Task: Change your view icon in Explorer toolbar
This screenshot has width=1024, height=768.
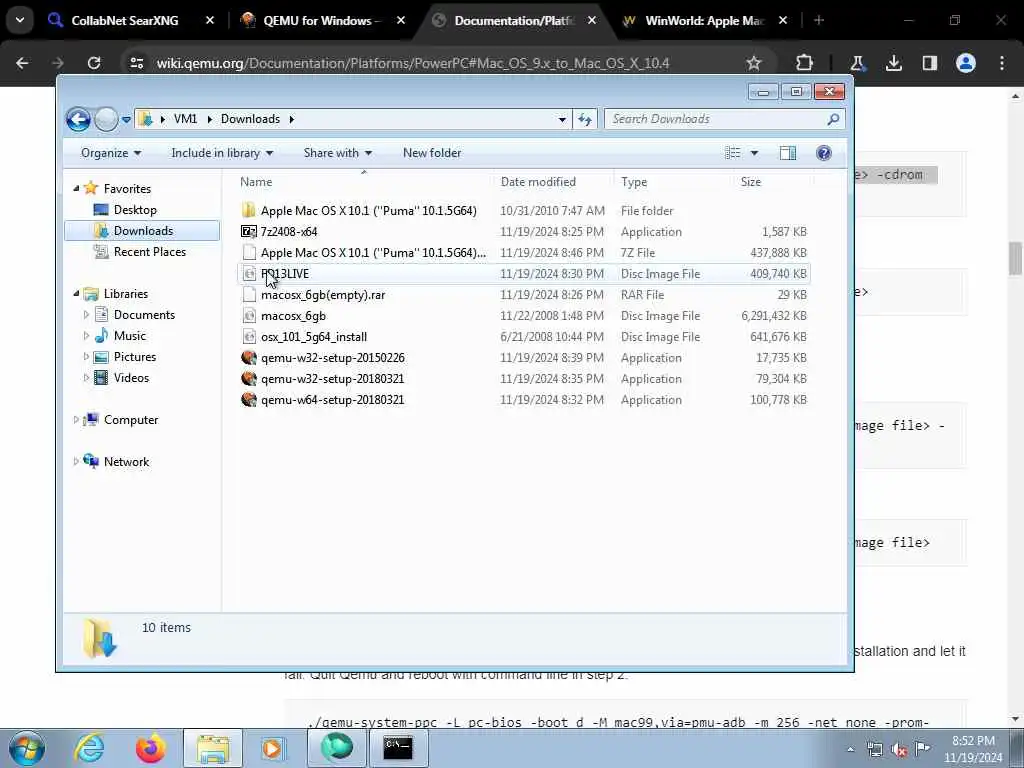Action: (733, 153)
